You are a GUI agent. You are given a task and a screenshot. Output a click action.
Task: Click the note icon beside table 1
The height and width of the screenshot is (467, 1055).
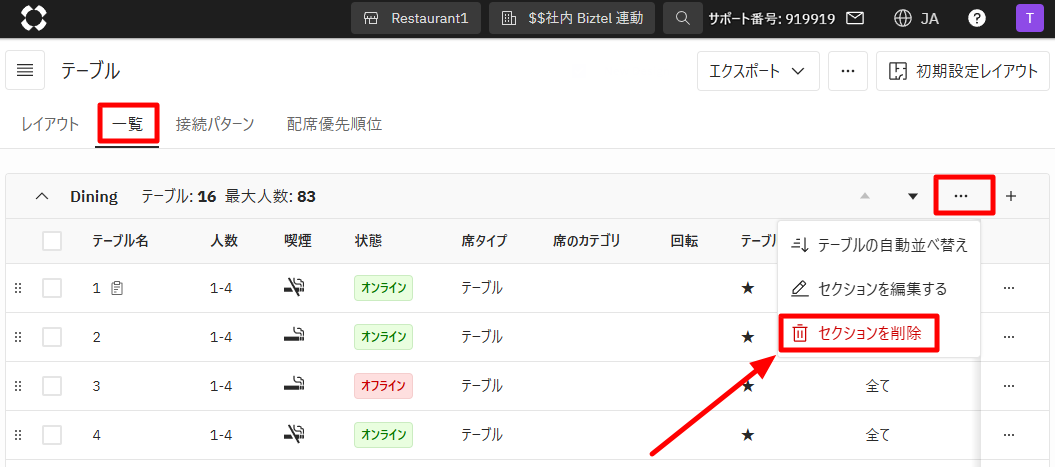click(117, 288)
